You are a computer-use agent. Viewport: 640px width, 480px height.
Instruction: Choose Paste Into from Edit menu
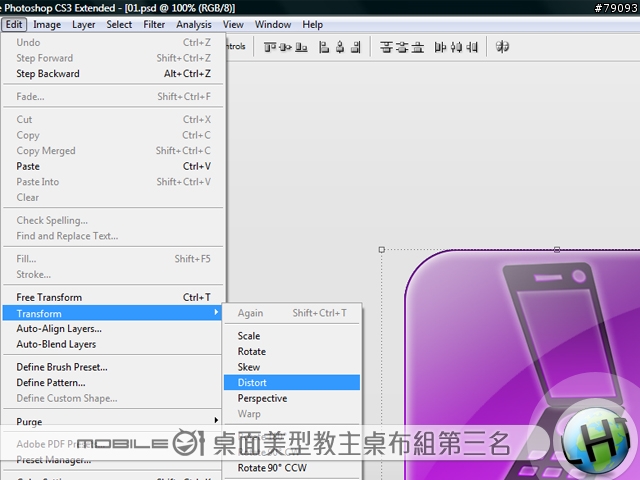point(113,182)
